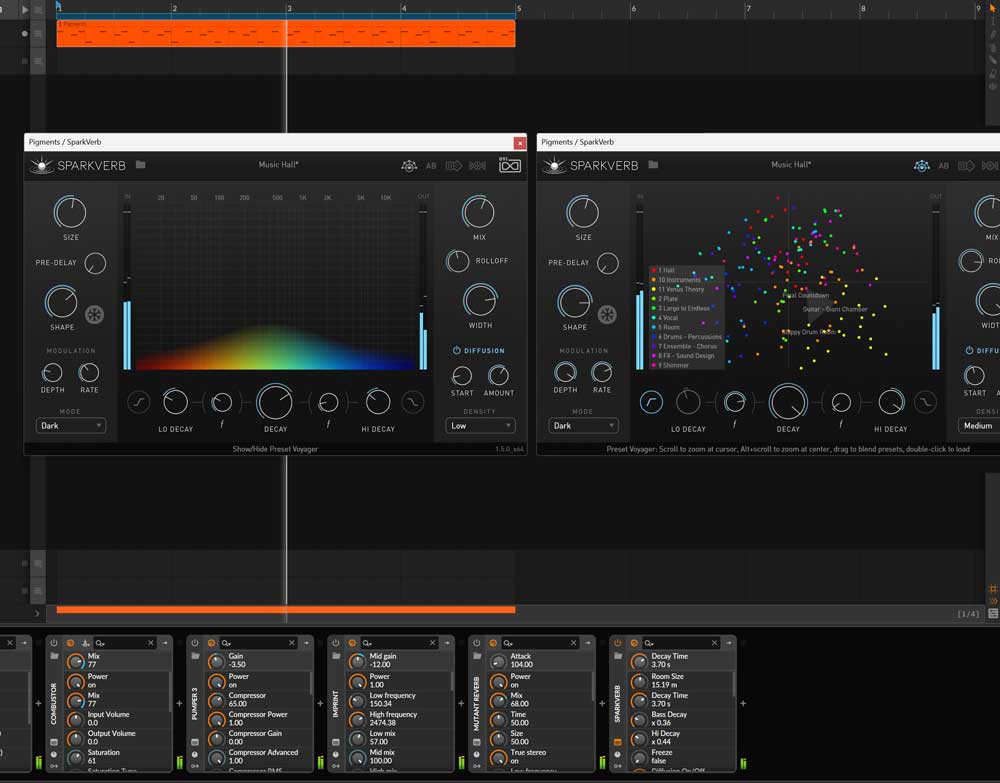Click the freeze snowflake button in left SparkVerb
This screenshot has width=1000, height=783.
[x=94, y=314]
